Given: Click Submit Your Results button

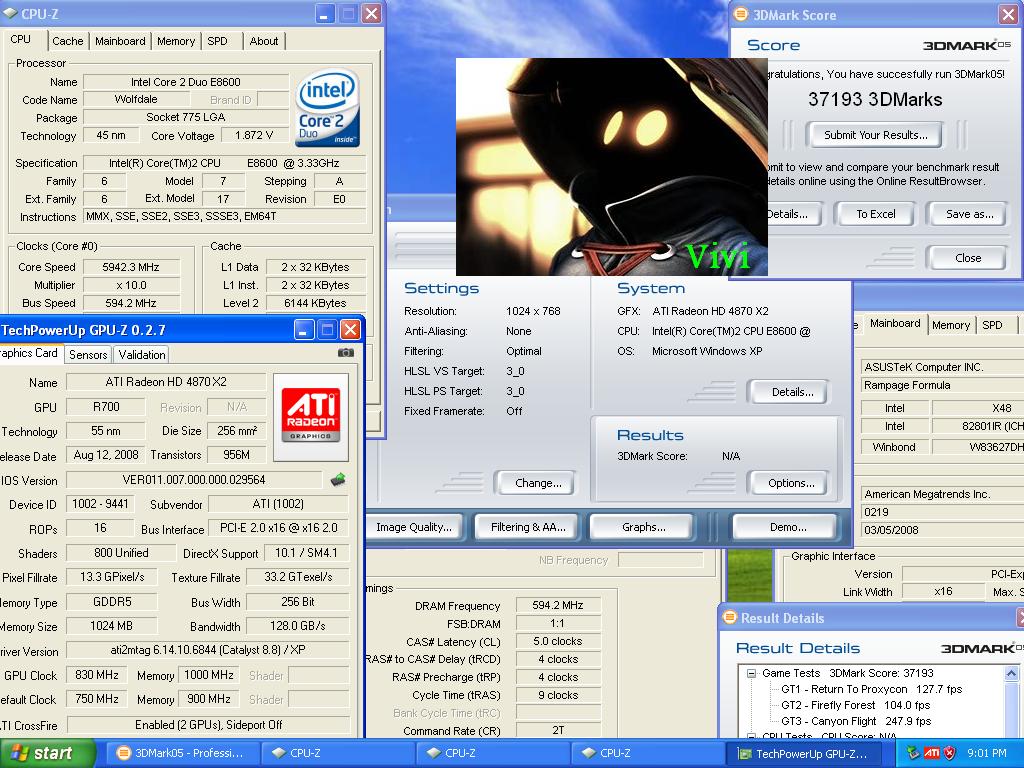Looking at the screenshot, I should [x=876, y=135].
